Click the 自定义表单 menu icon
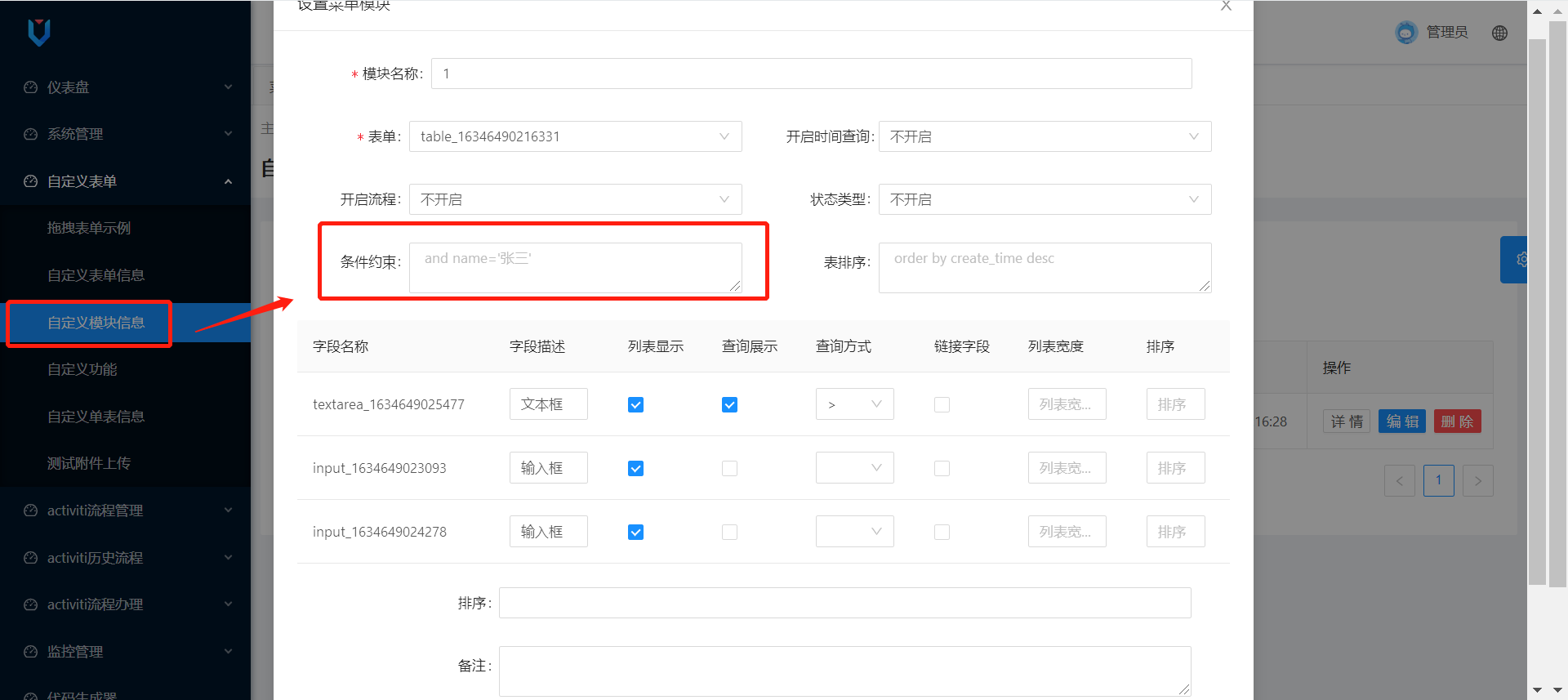Viewport: 1568px width, 700px height. 31,181
